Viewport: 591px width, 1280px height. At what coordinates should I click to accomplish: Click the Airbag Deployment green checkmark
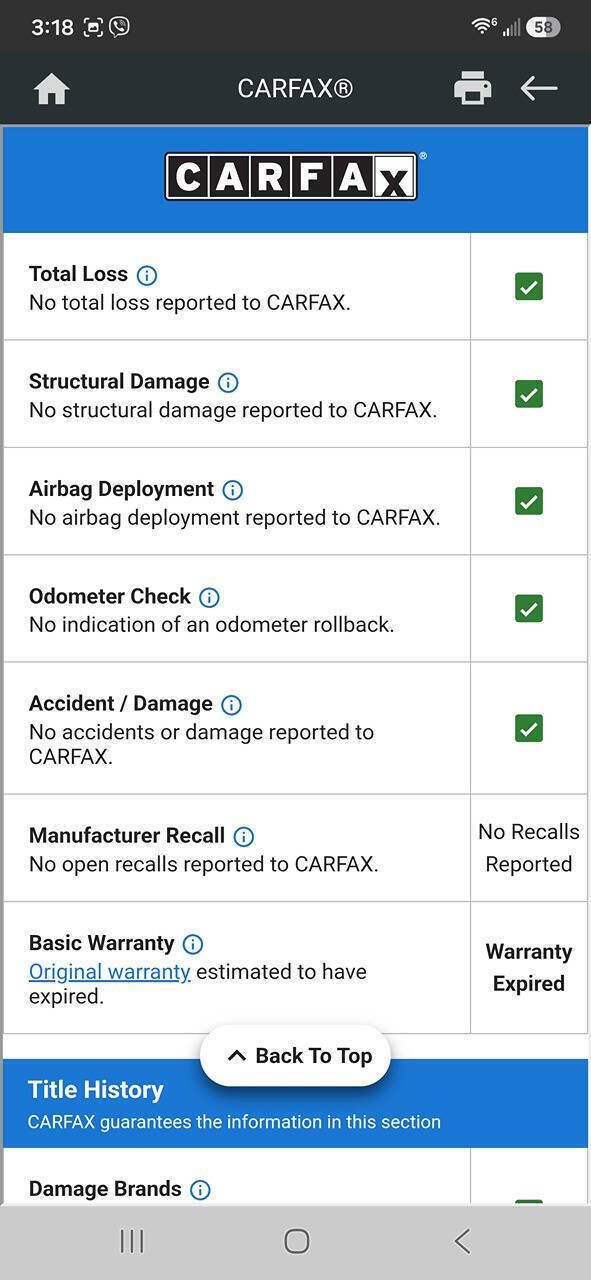point(529,501)
